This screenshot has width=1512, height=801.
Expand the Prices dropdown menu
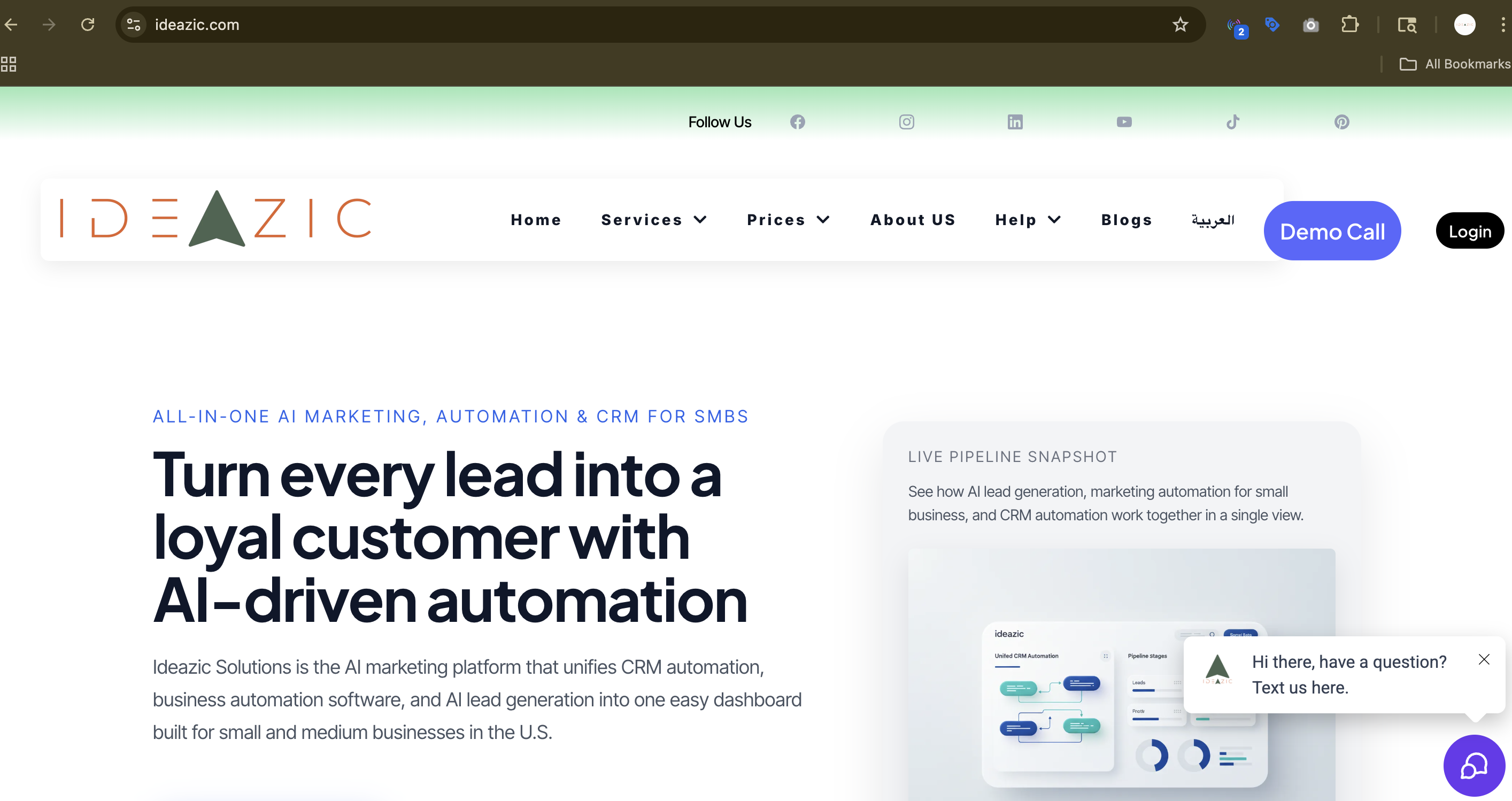[788, 219]
